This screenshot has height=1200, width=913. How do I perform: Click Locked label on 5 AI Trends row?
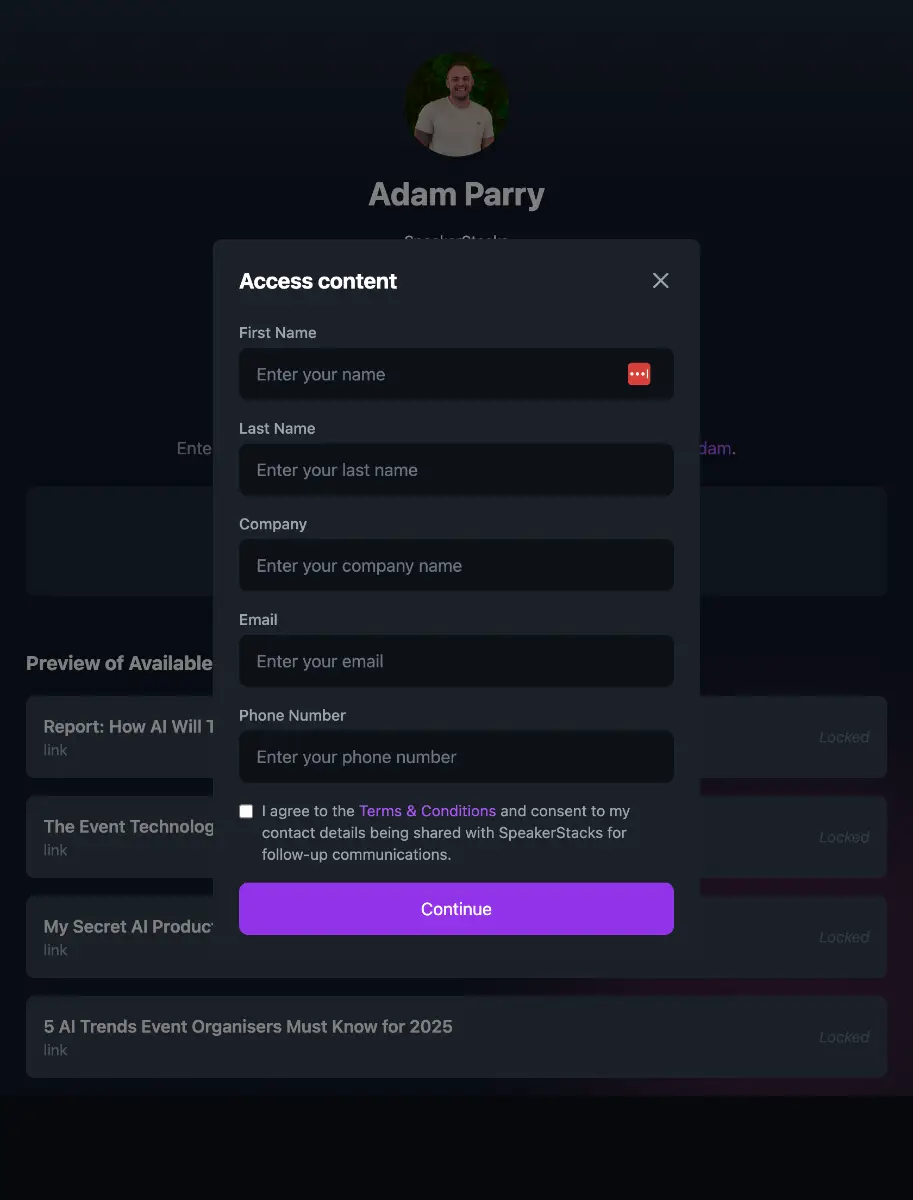coord(844,1037)
